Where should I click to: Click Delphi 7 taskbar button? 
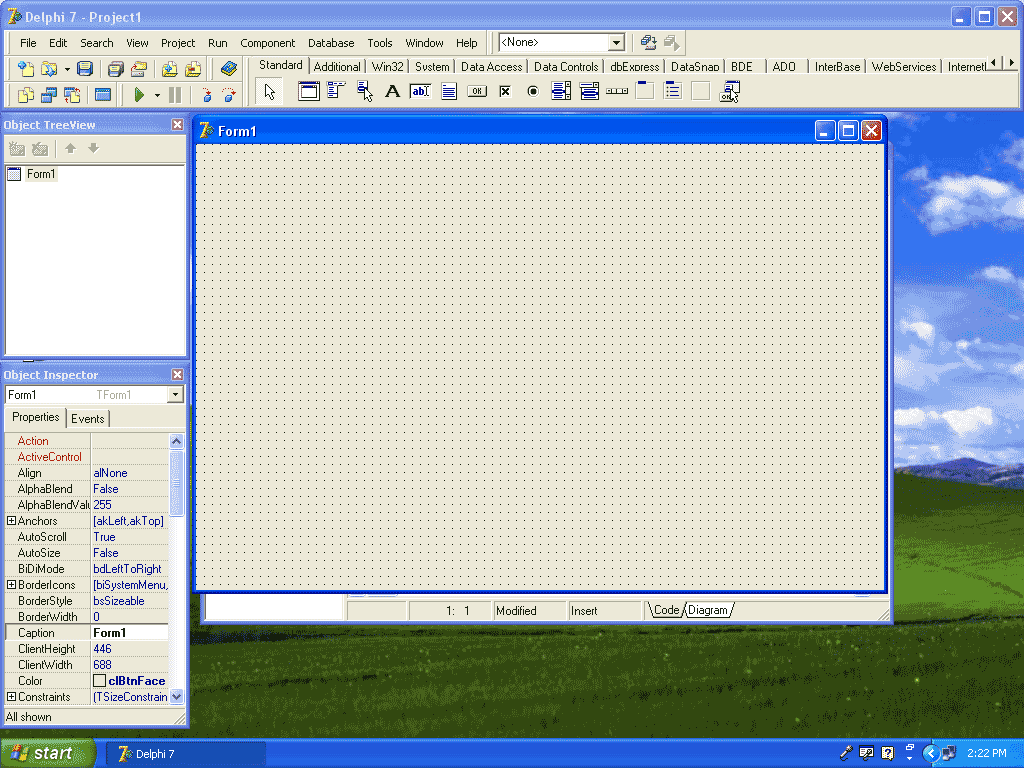(185, 754)
